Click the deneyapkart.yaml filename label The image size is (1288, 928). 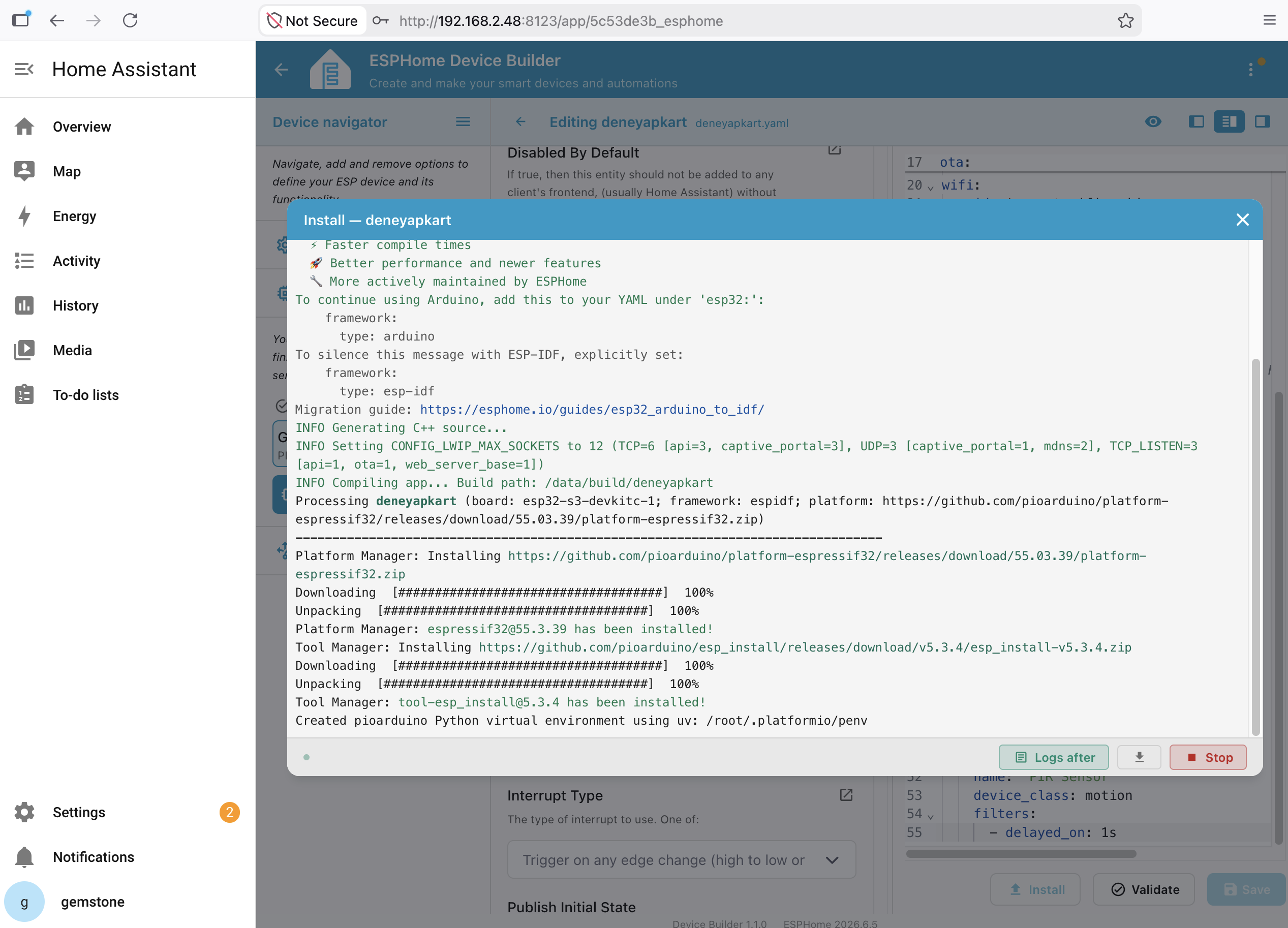click(741, 123)
